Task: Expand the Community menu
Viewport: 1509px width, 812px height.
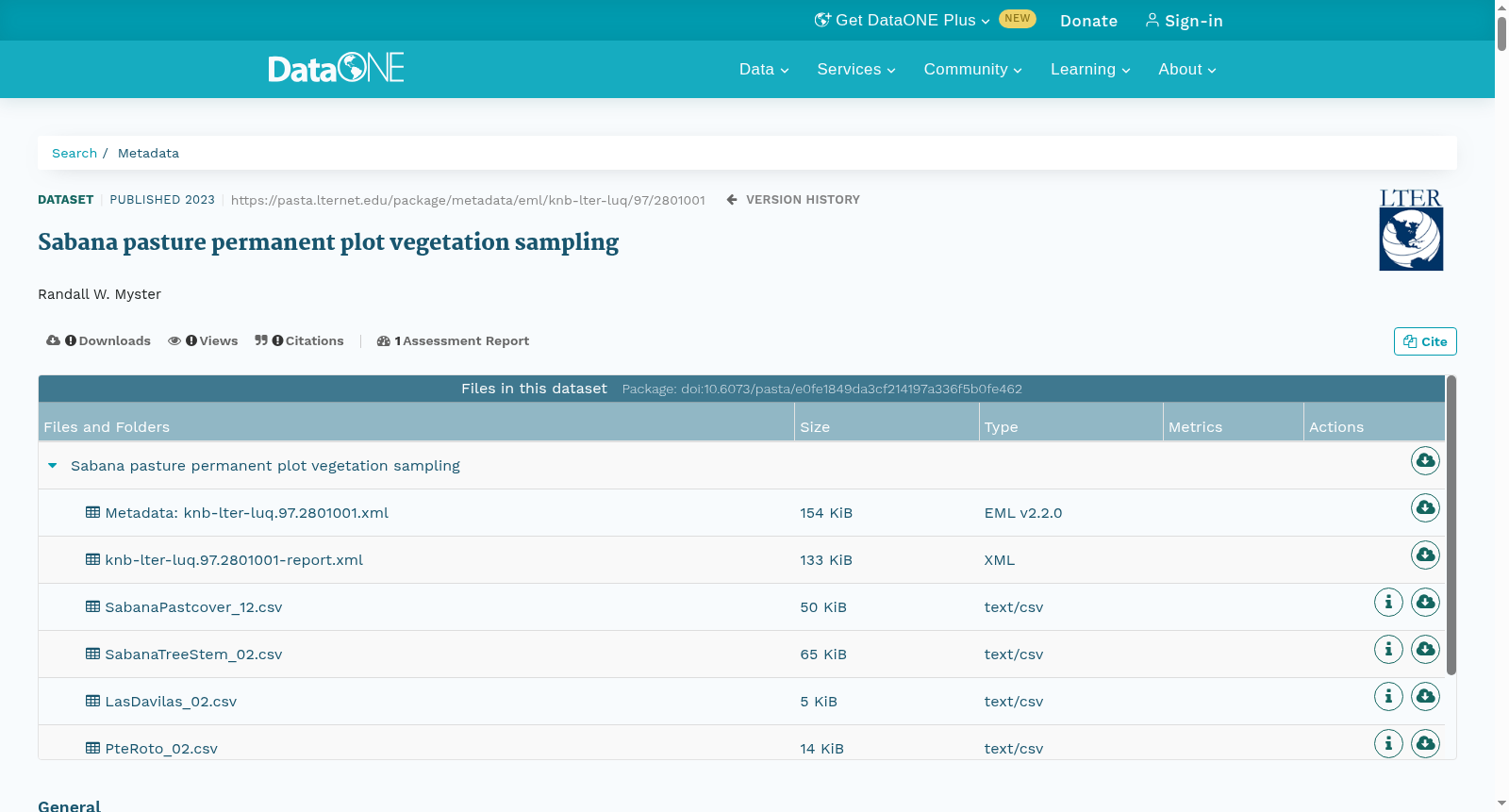Action: pos(972,70)
